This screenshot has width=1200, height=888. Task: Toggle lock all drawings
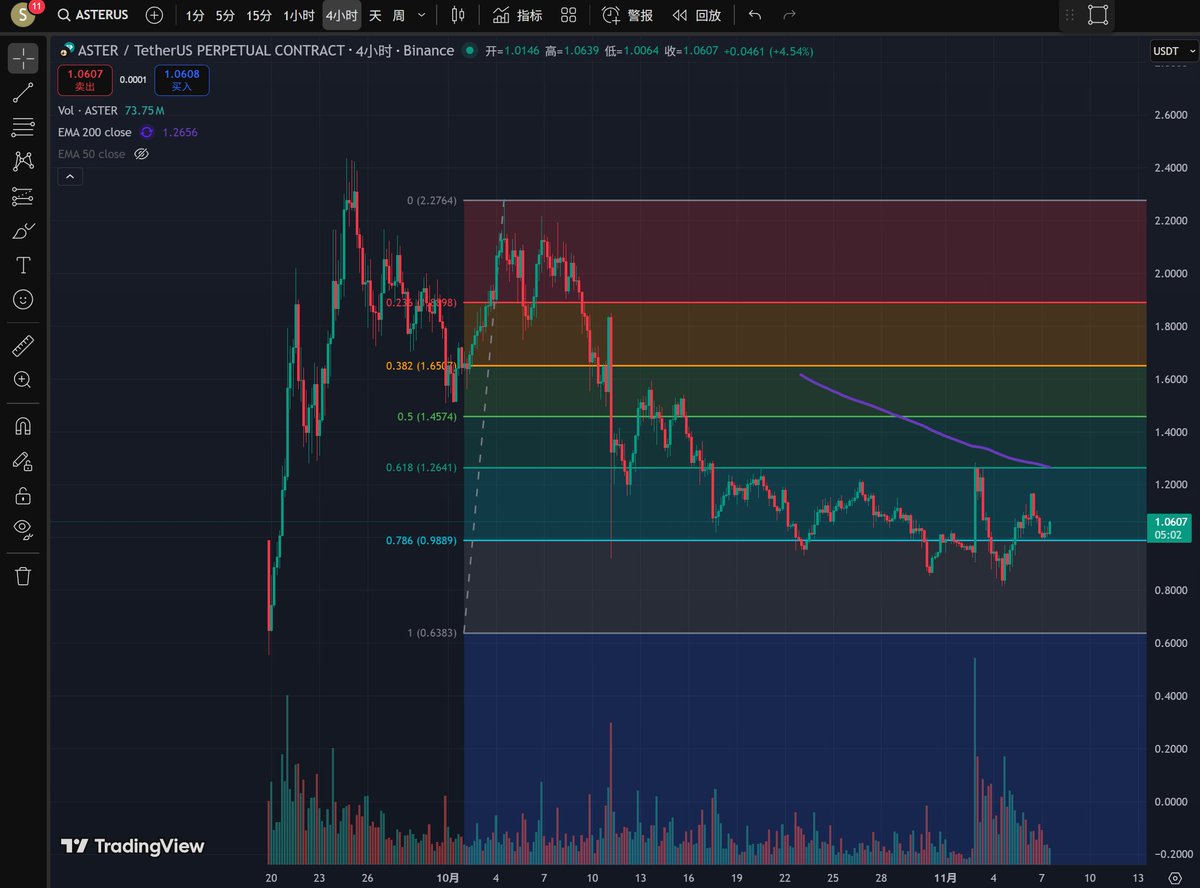pos(23,495)
